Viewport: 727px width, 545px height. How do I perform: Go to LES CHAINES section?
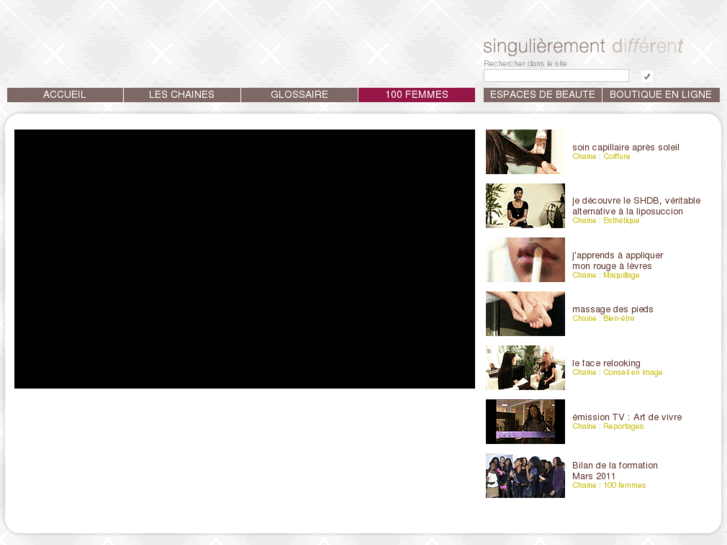pyautogui.click(x=182, y=95)
